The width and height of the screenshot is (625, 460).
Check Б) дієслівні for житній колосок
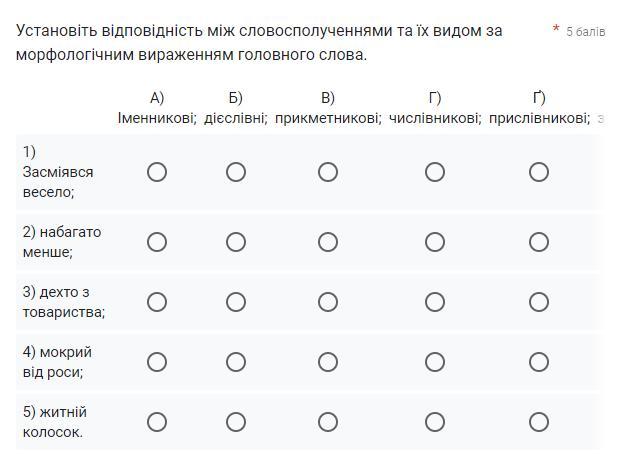coord(236,422)
